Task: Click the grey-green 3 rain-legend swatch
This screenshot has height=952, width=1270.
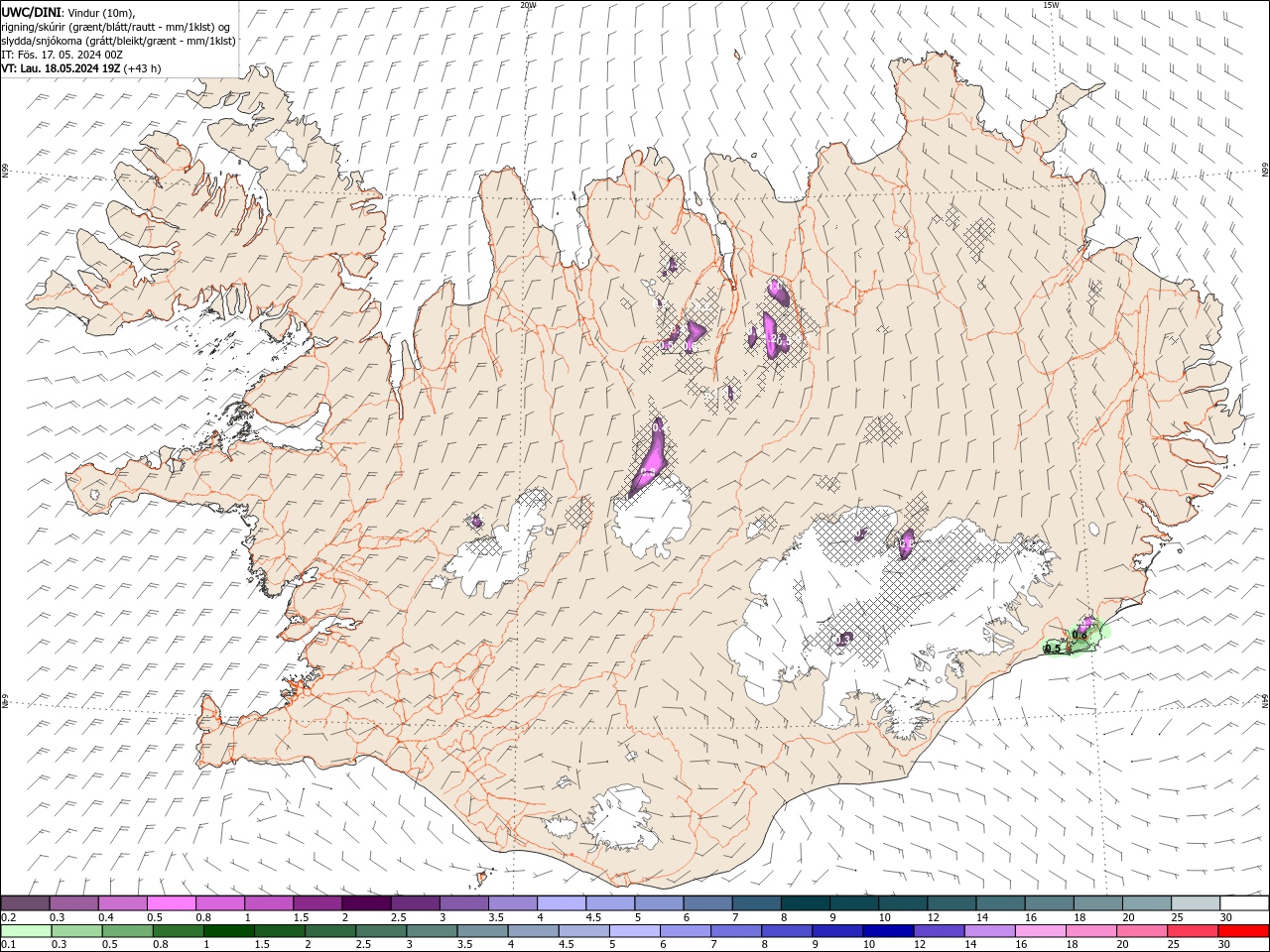Action: pos(432,931)
